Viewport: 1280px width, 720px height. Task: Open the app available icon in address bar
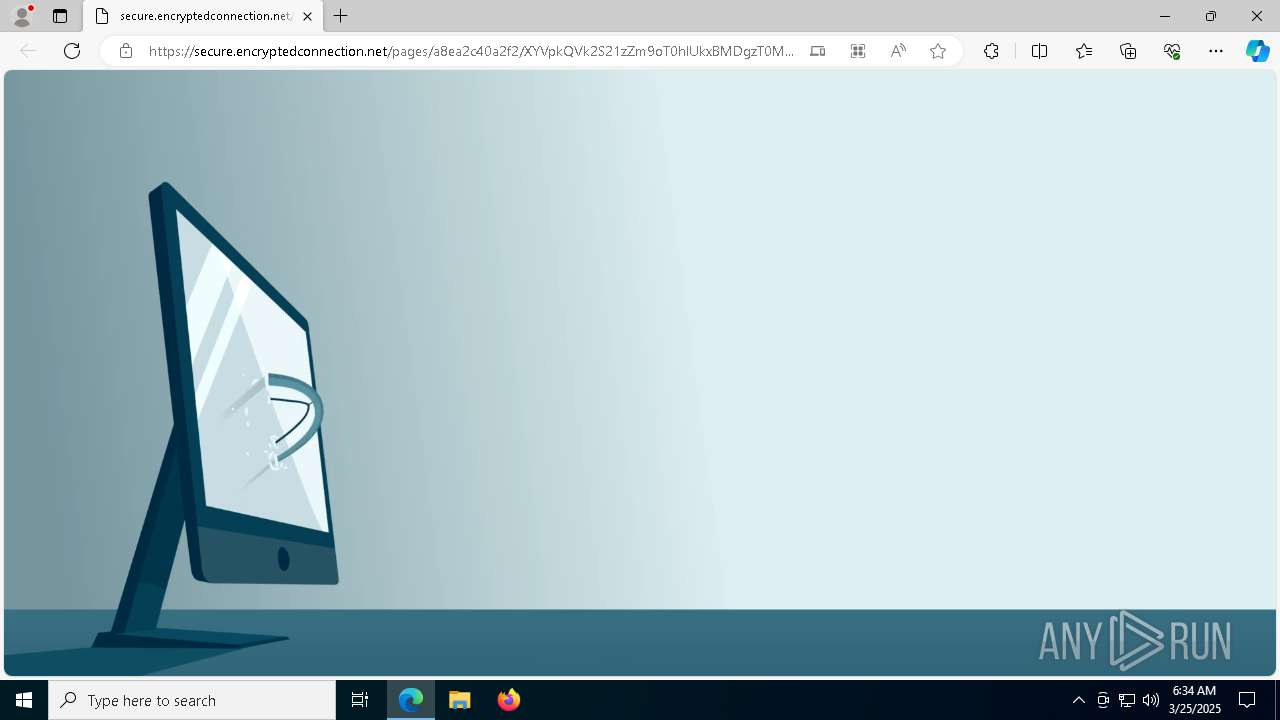pyautogui.click(x=818, y=51)
